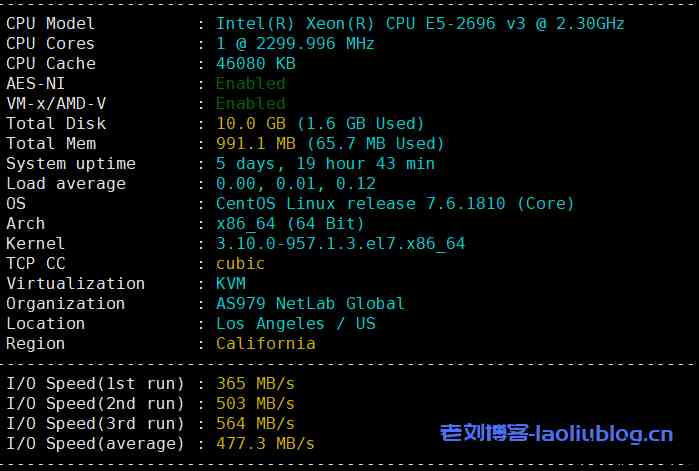Screen dimensions: 699x471
Task: Select the 'CentOS Linux release 7.6.1810 (Core)' value
Action: pyautogui.click(x=395, y=204)
